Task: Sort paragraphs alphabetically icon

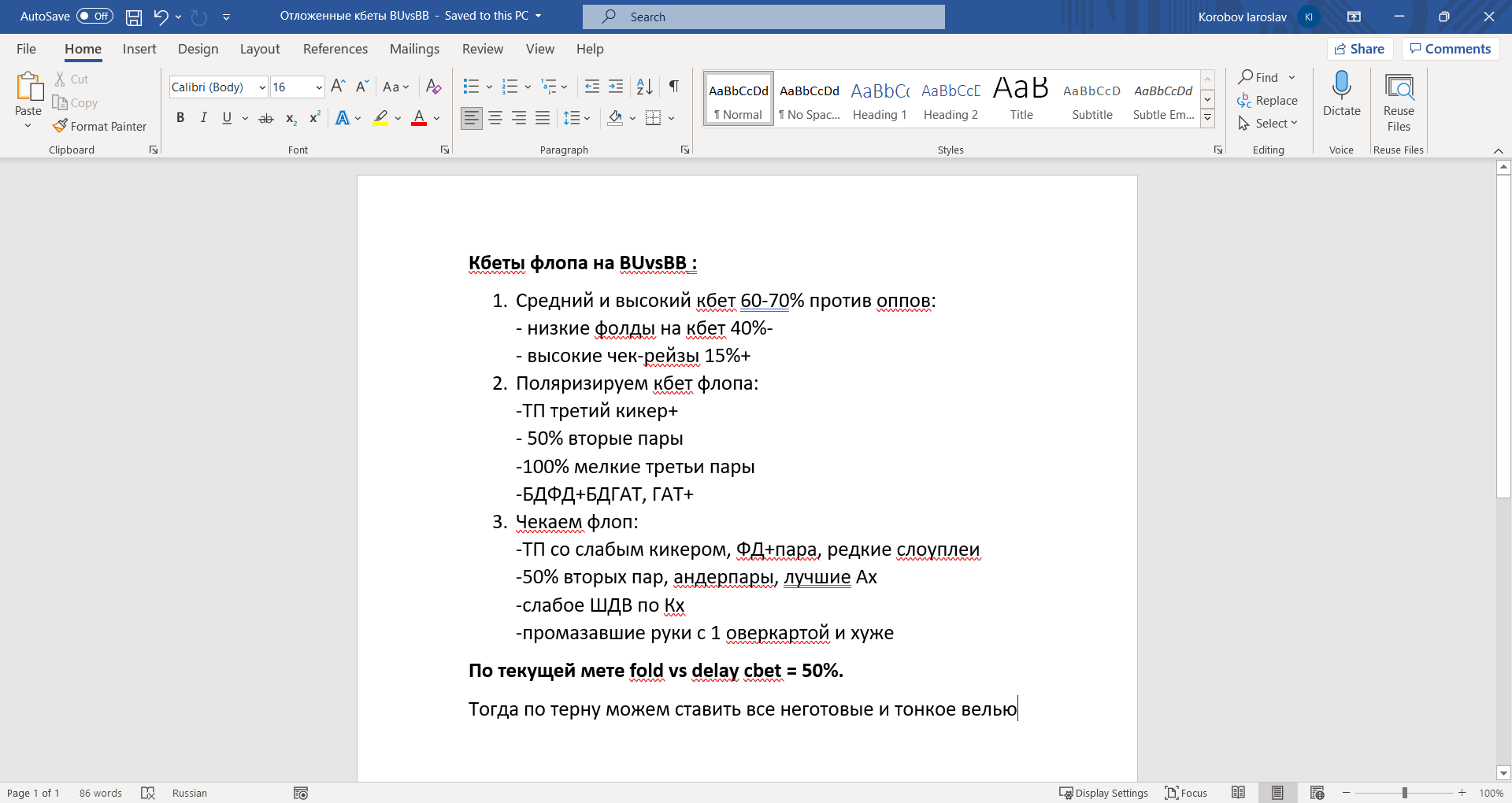Action: pos(644,87)
